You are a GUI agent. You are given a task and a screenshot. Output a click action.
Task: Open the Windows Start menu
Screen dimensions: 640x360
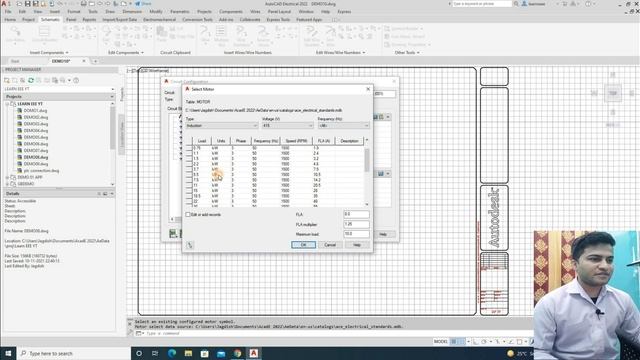click(8, 353)
